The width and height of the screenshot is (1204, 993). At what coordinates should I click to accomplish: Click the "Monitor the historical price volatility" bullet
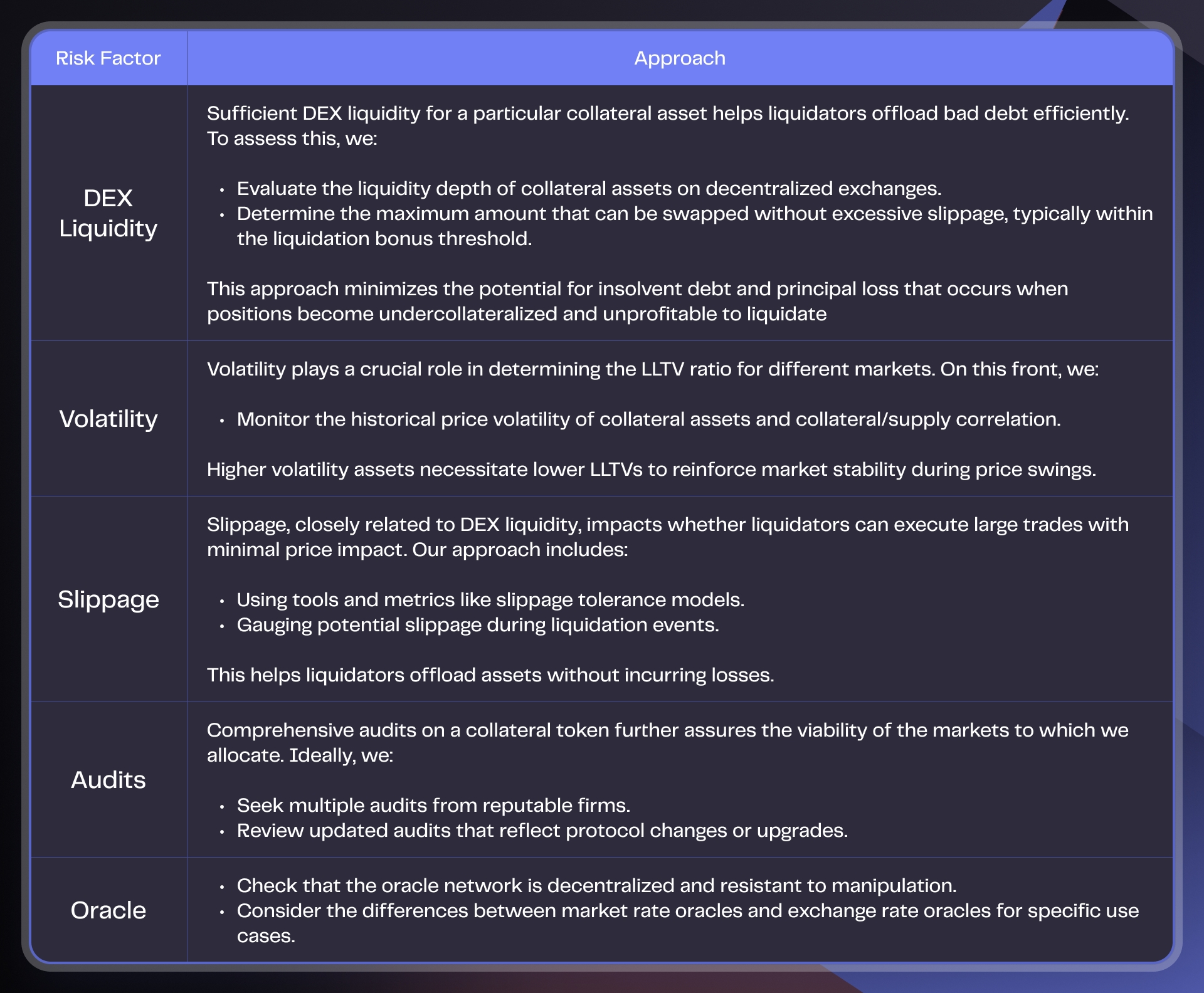coord(648,419)
